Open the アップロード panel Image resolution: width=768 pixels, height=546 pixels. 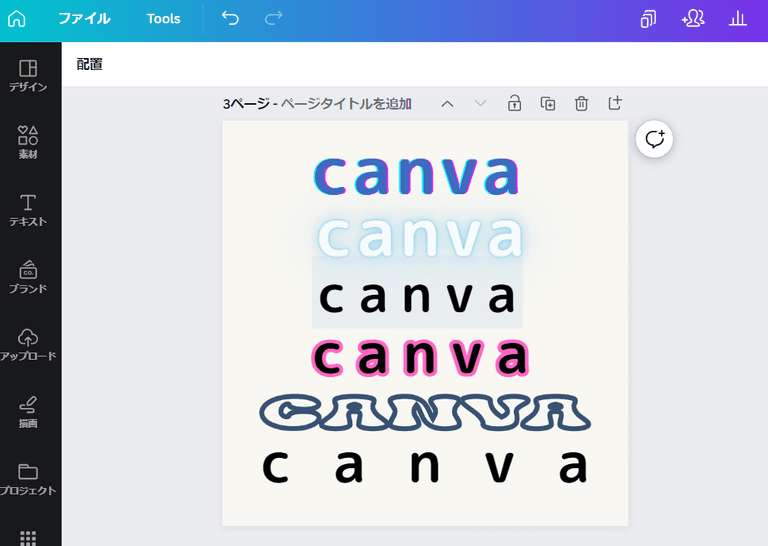[28, 345]
